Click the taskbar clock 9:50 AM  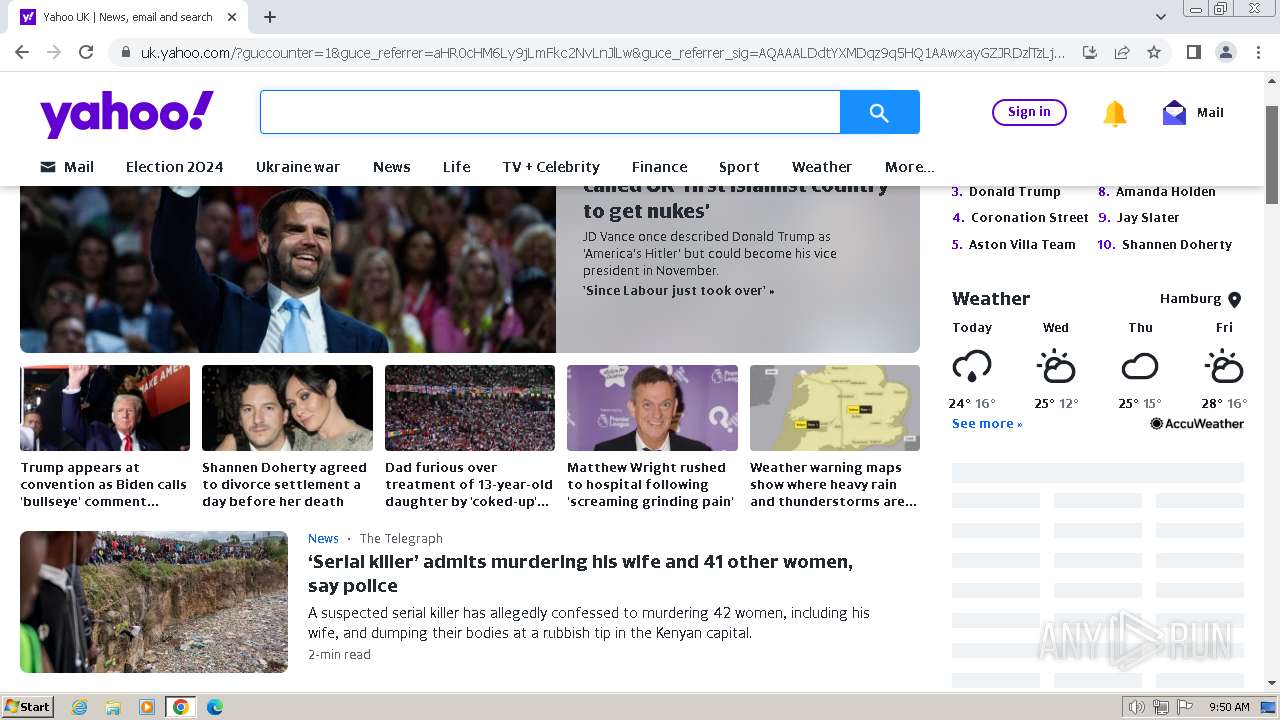coord(1229,707)
